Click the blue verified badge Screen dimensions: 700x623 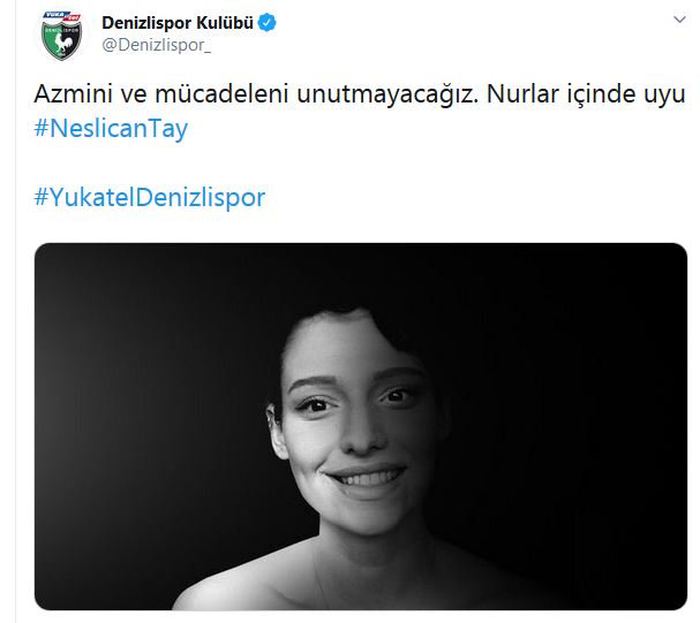(267, 23)
